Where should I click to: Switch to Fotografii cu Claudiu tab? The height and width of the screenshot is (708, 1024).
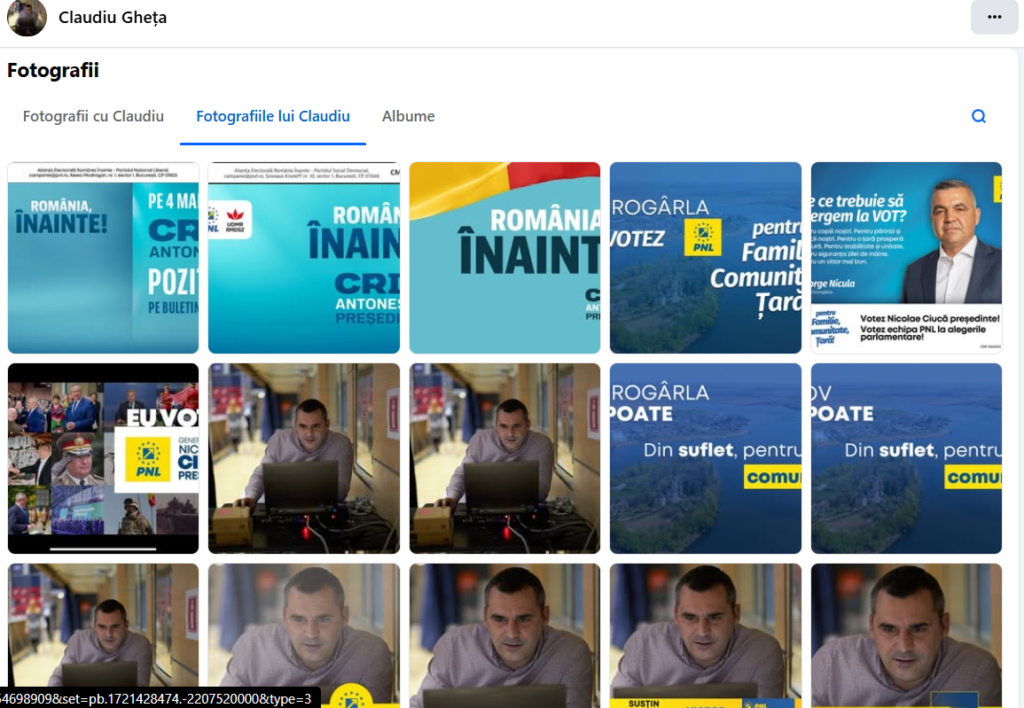(x=93, y=116)
